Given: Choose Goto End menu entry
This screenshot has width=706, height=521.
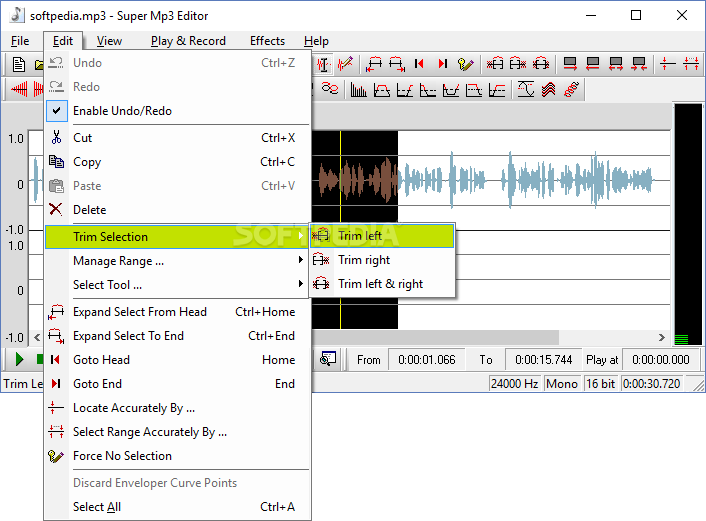Looking at the screenshot, I should click(177, 384).
